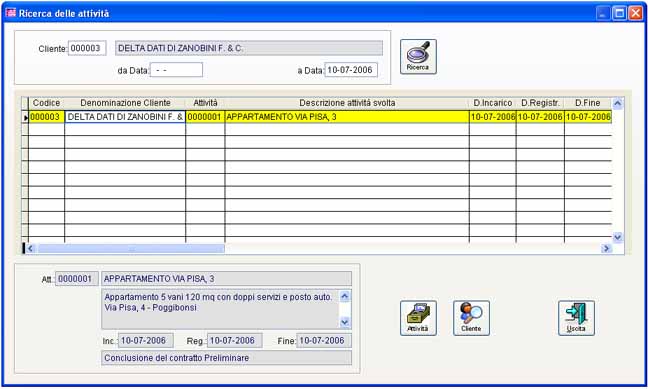The height and width of the screenshot is (389, 648).
Task: Click the grid's horizontal scroll right arrow
Action: click(606, 248)
